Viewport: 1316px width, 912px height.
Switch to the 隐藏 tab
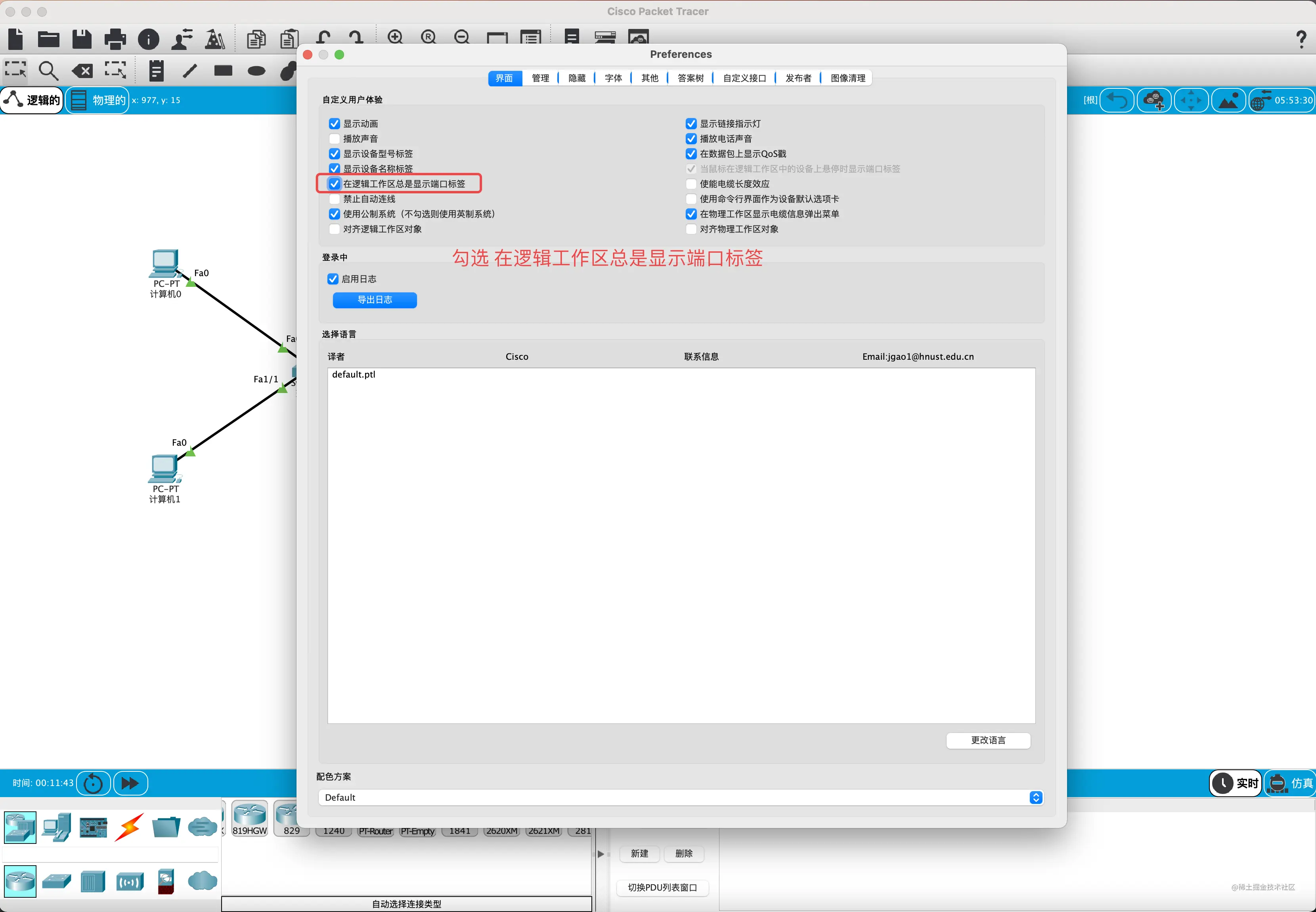pos(577,78)
